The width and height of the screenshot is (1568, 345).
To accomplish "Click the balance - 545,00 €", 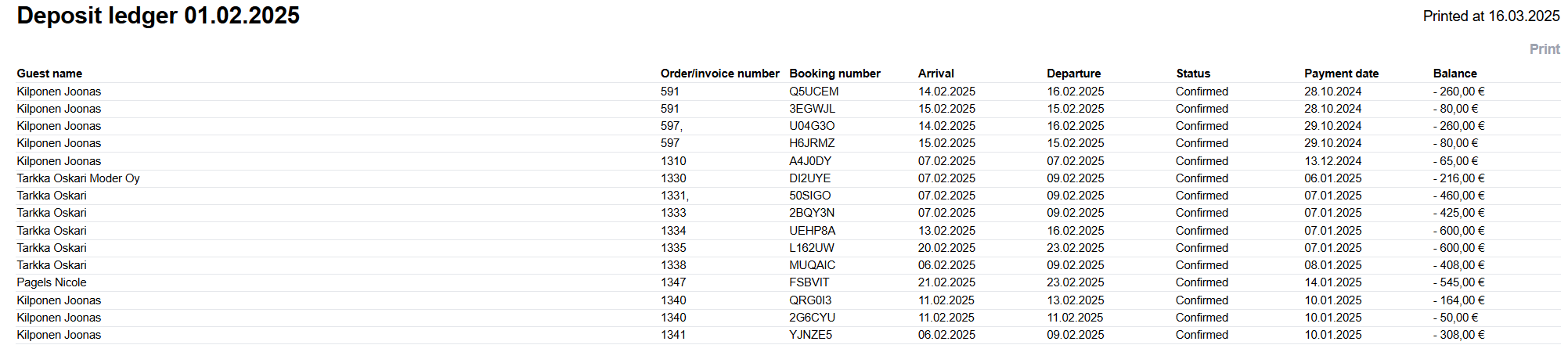I will [x=1458, y=282].
